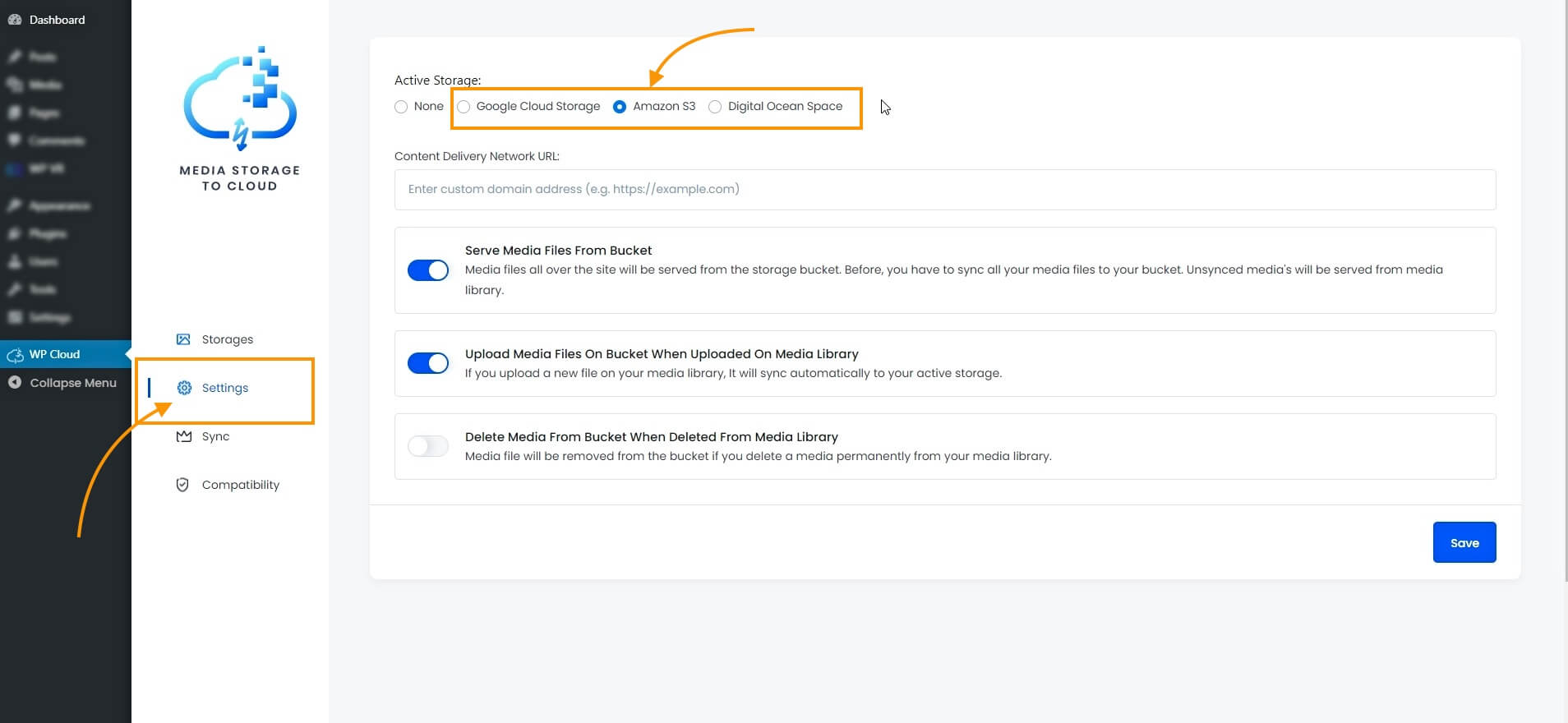Click the Media Storage to Cloud logo
This screenshot has width=1568, height=723.
(240, 118)
